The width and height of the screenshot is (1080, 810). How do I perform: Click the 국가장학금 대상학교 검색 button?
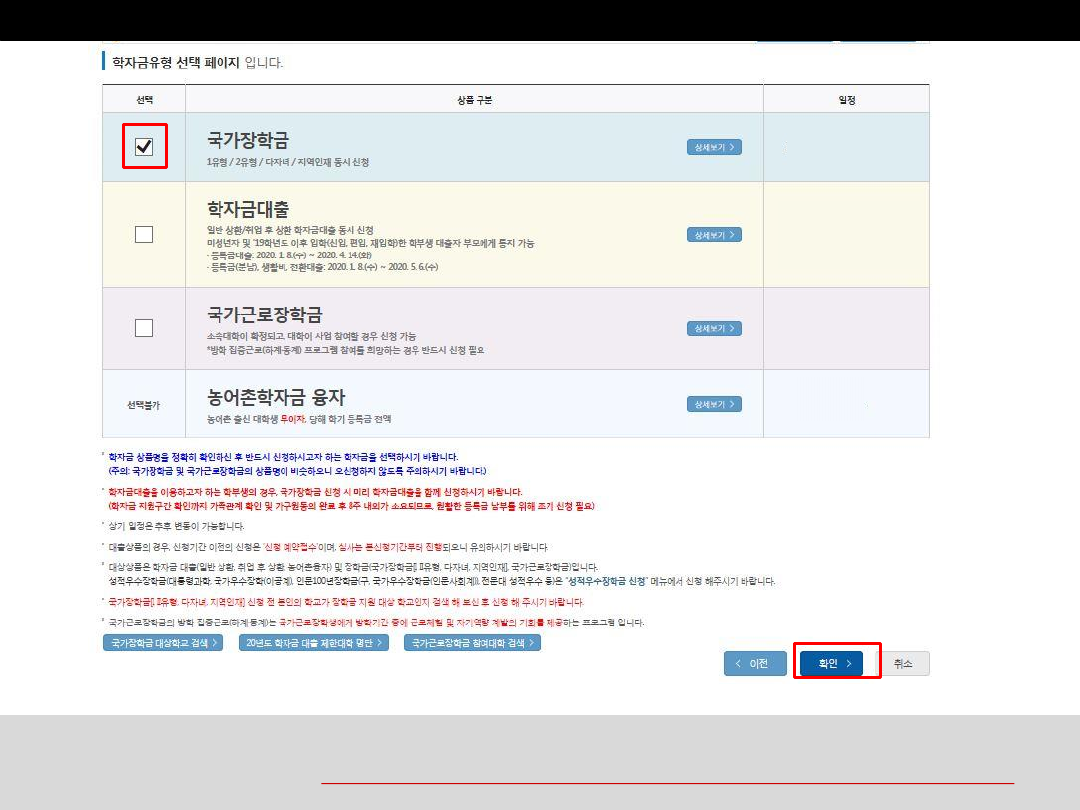click(162, 643)
